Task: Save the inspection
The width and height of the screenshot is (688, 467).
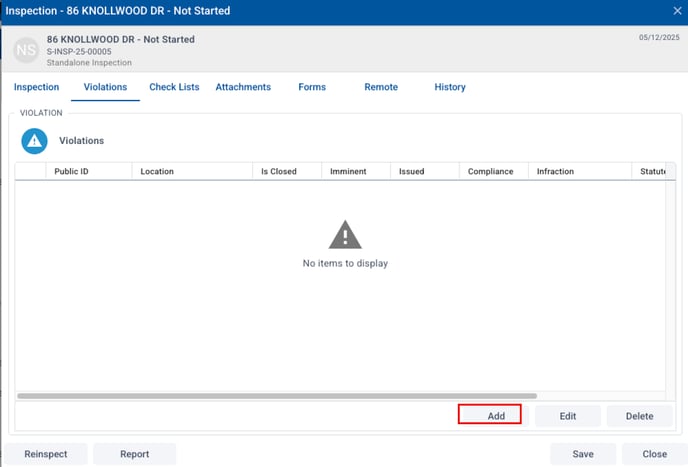Action: coord(583,454)
